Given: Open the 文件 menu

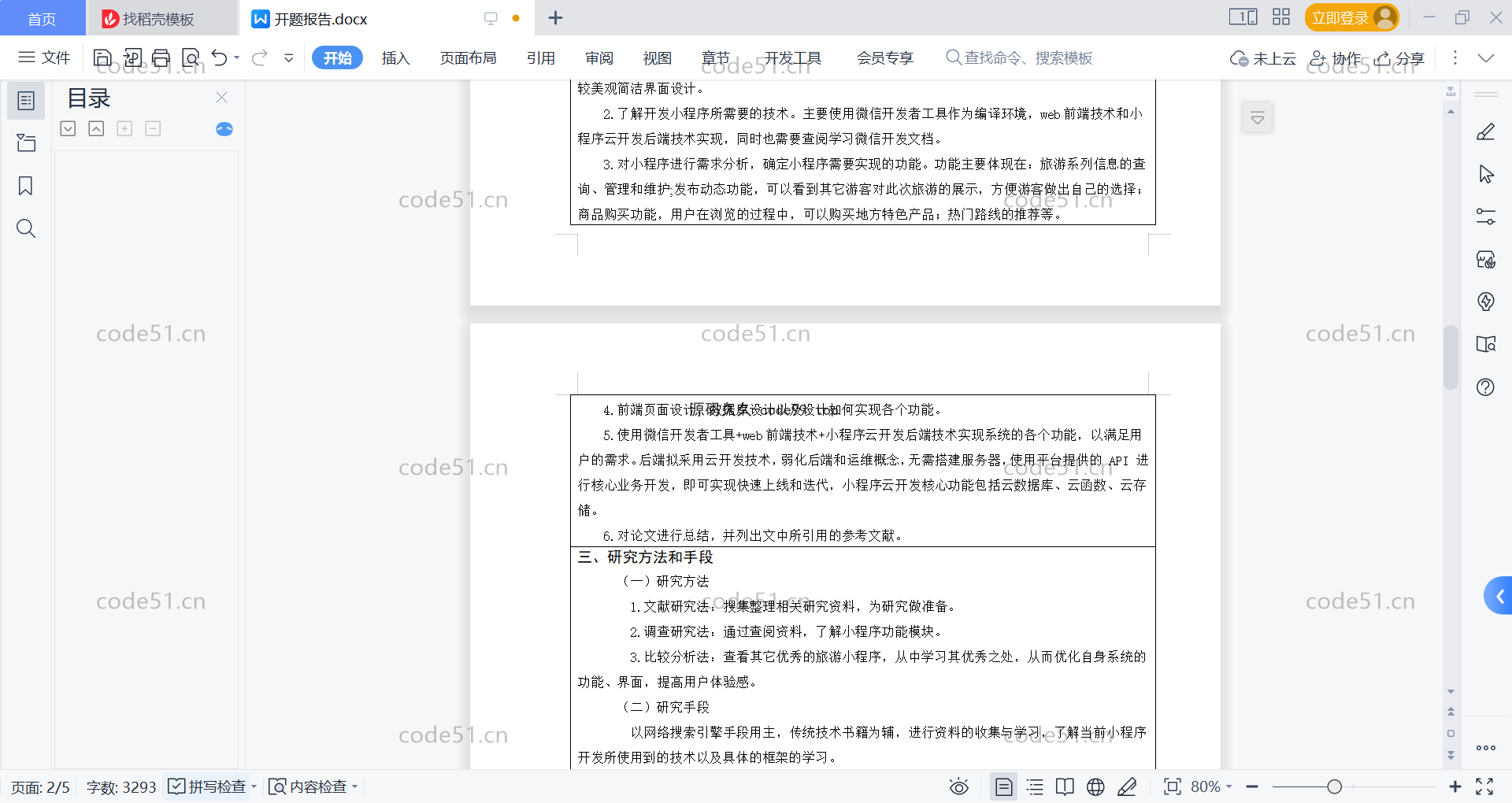Looking at the screenshot, I should [x=44, y=57].
